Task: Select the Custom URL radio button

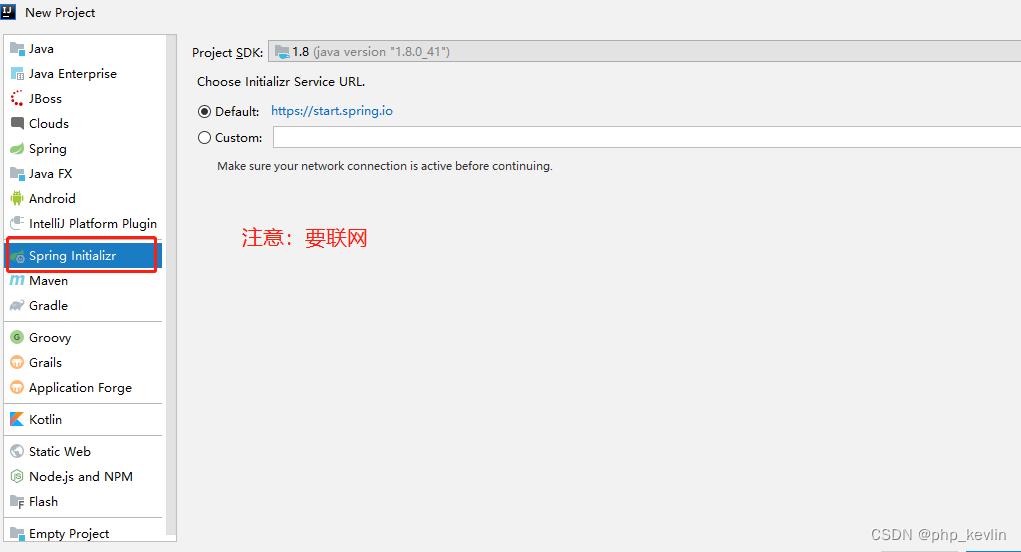Action: pyautogui.click(x=204, y=137)
